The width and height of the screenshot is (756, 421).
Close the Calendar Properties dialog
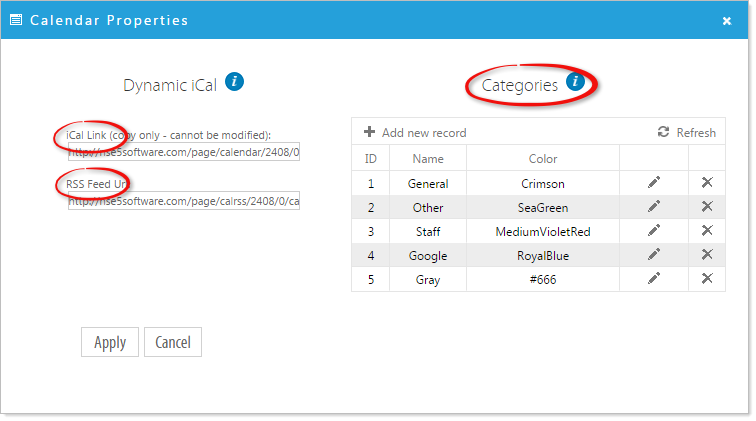pyautogui.click(x=727, y=21)
